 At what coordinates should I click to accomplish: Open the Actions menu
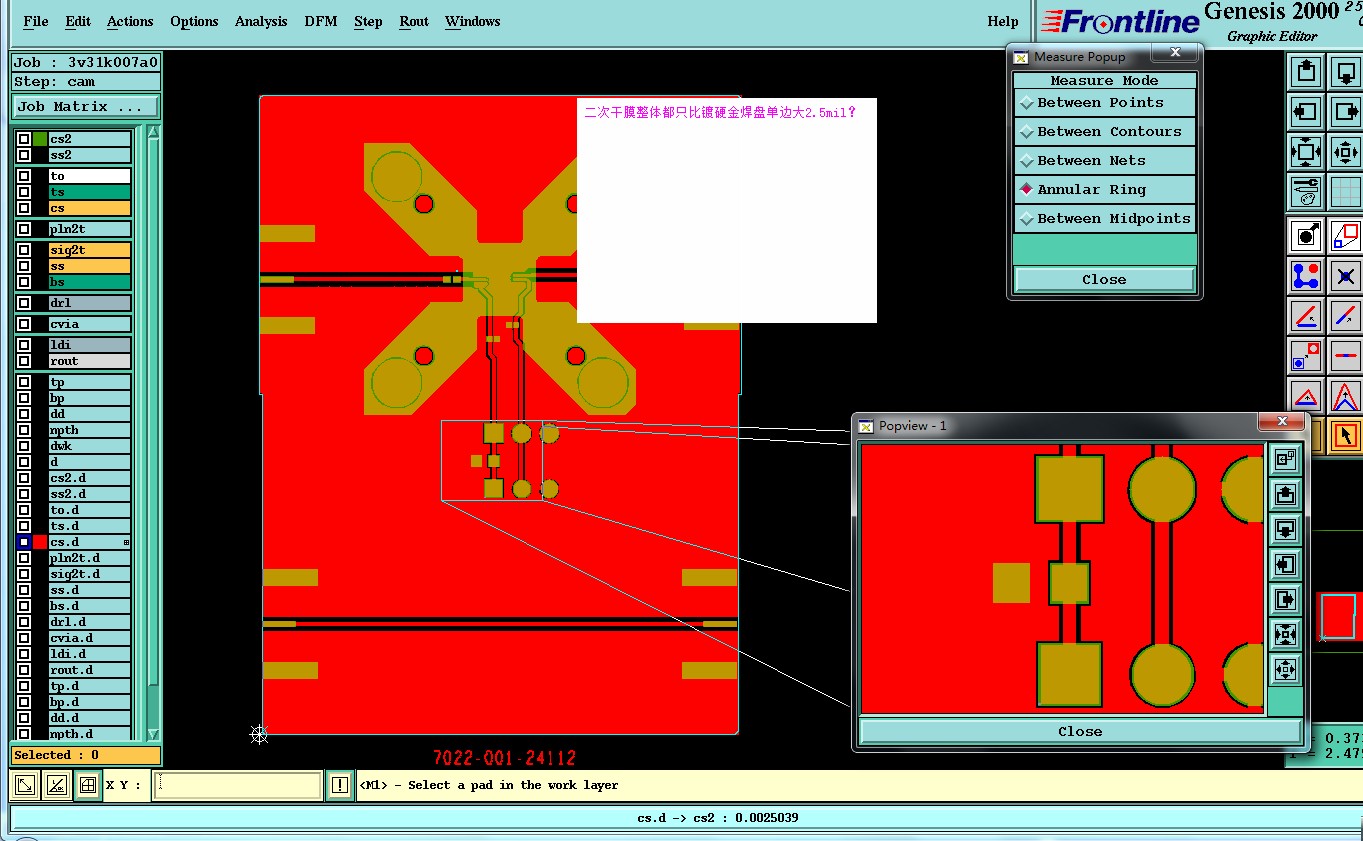130,21
